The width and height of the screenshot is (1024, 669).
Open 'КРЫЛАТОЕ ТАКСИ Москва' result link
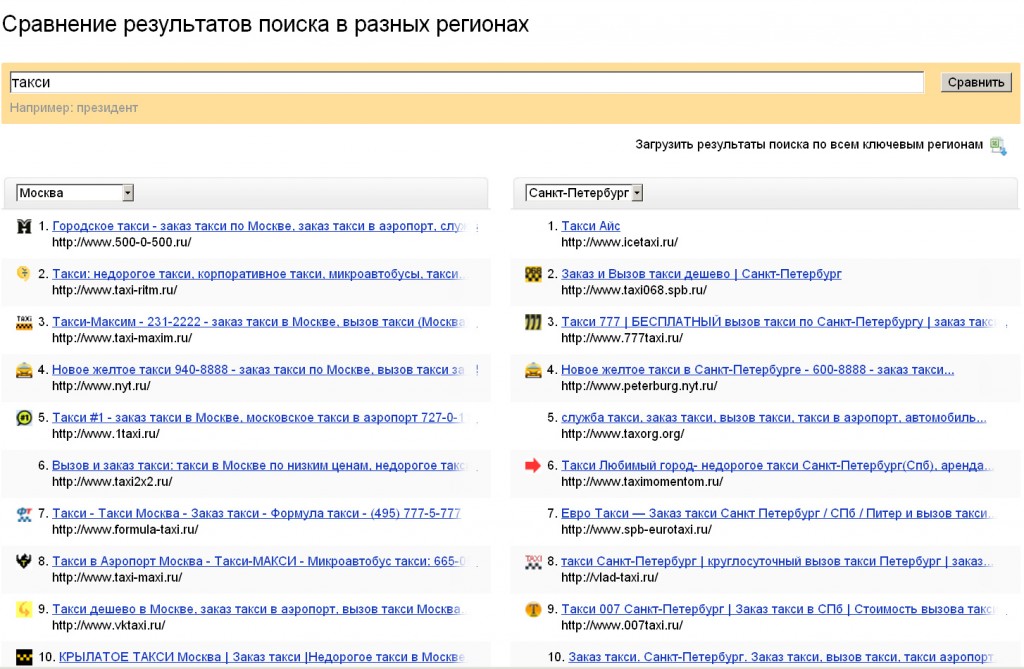point(262,657)
